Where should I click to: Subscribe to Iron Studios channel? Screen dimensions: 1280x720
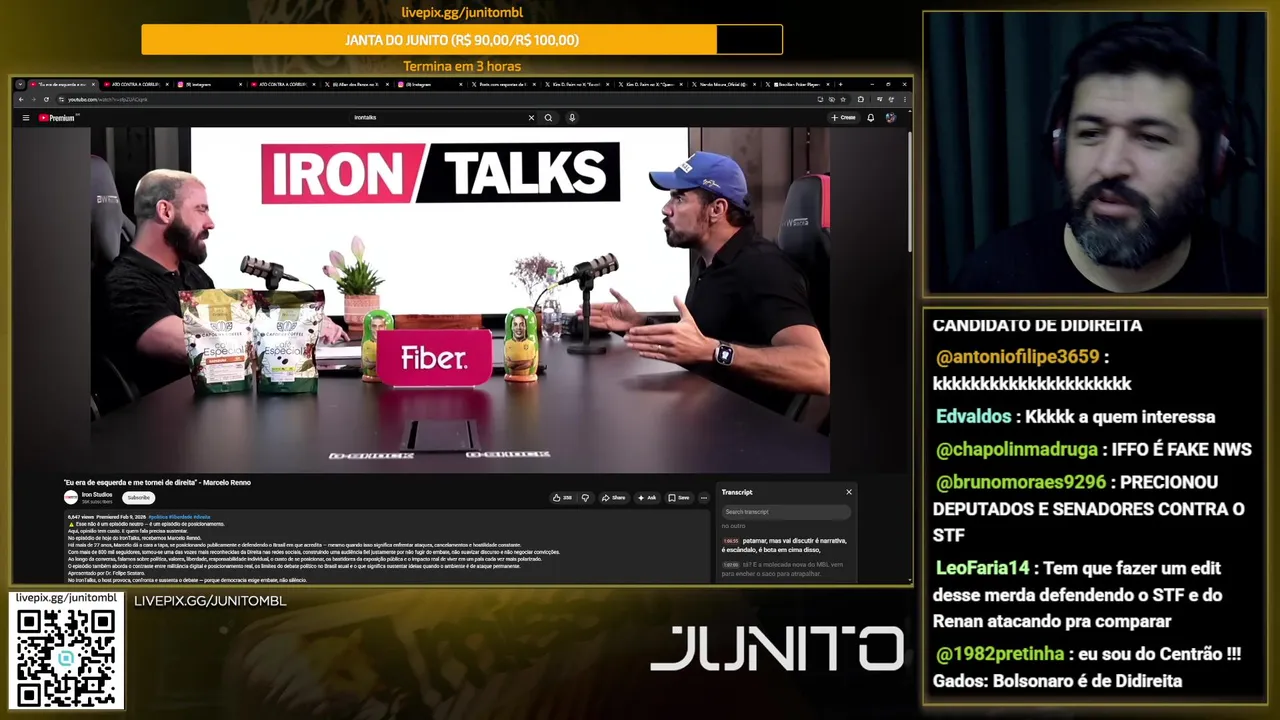139,497
